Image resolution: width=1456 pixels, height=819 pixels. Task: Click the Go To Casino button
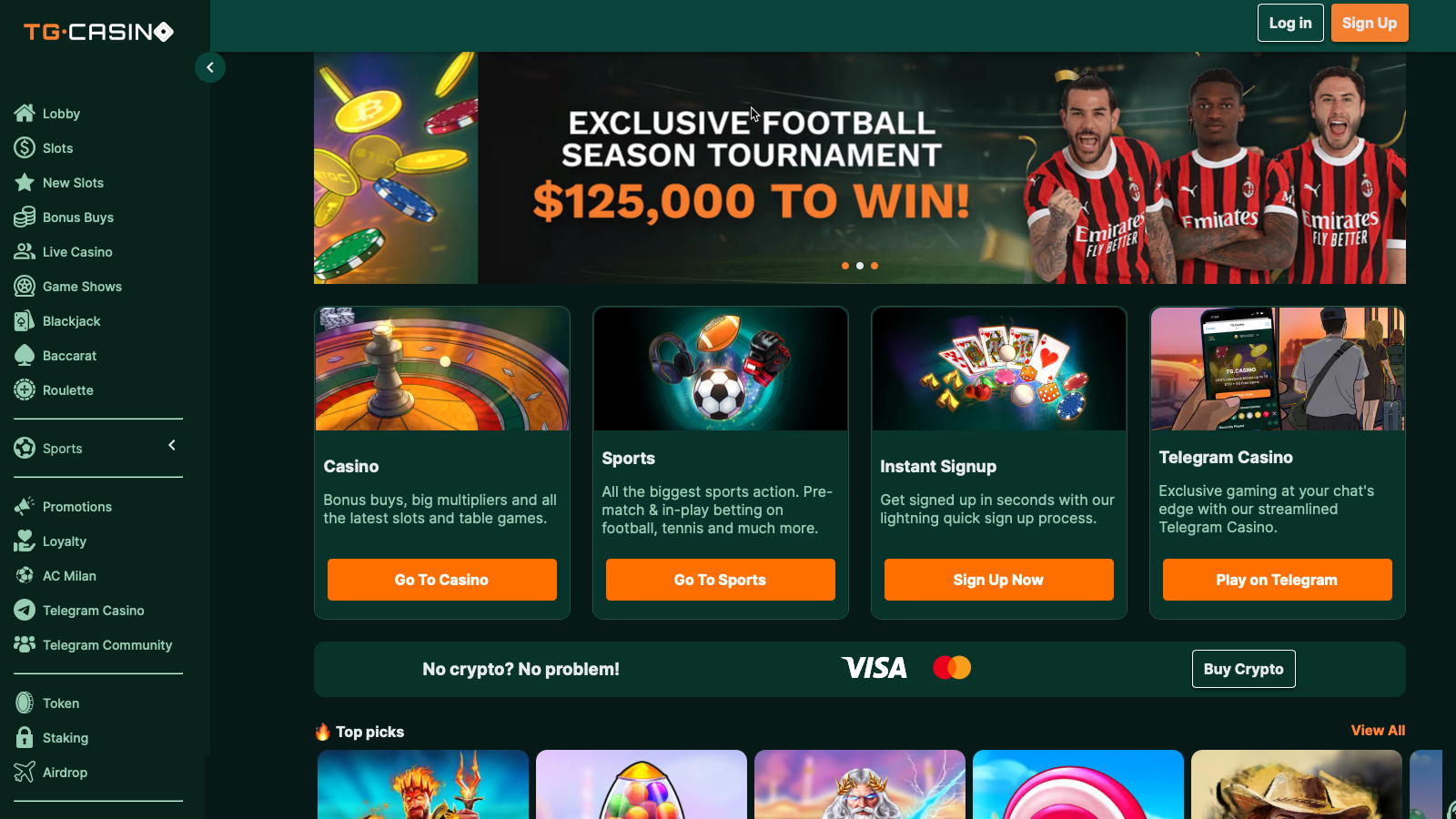pos(442,580)
